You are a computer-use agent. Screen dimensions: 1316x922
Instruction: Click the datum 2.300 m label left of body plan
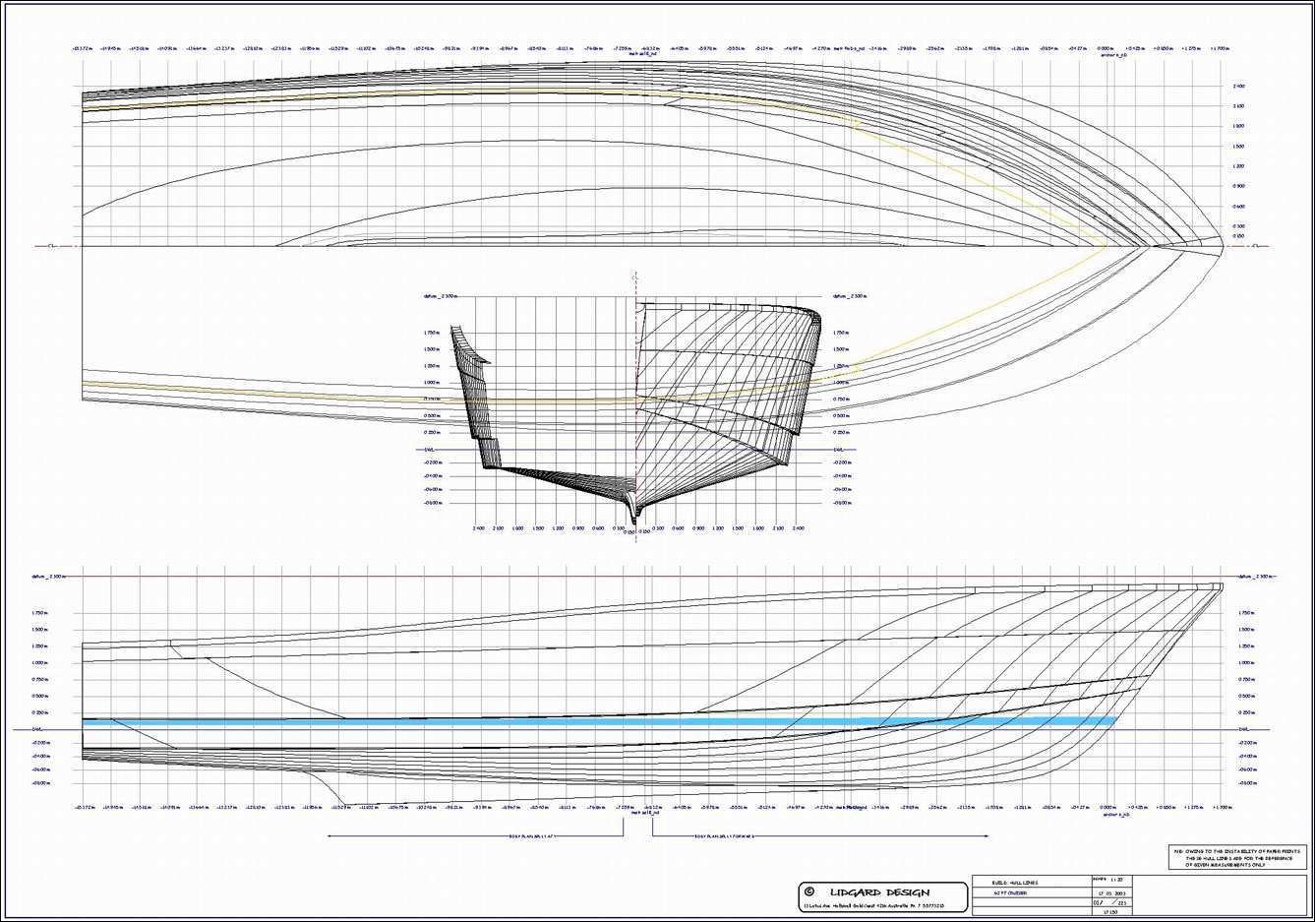click(440, 295)
